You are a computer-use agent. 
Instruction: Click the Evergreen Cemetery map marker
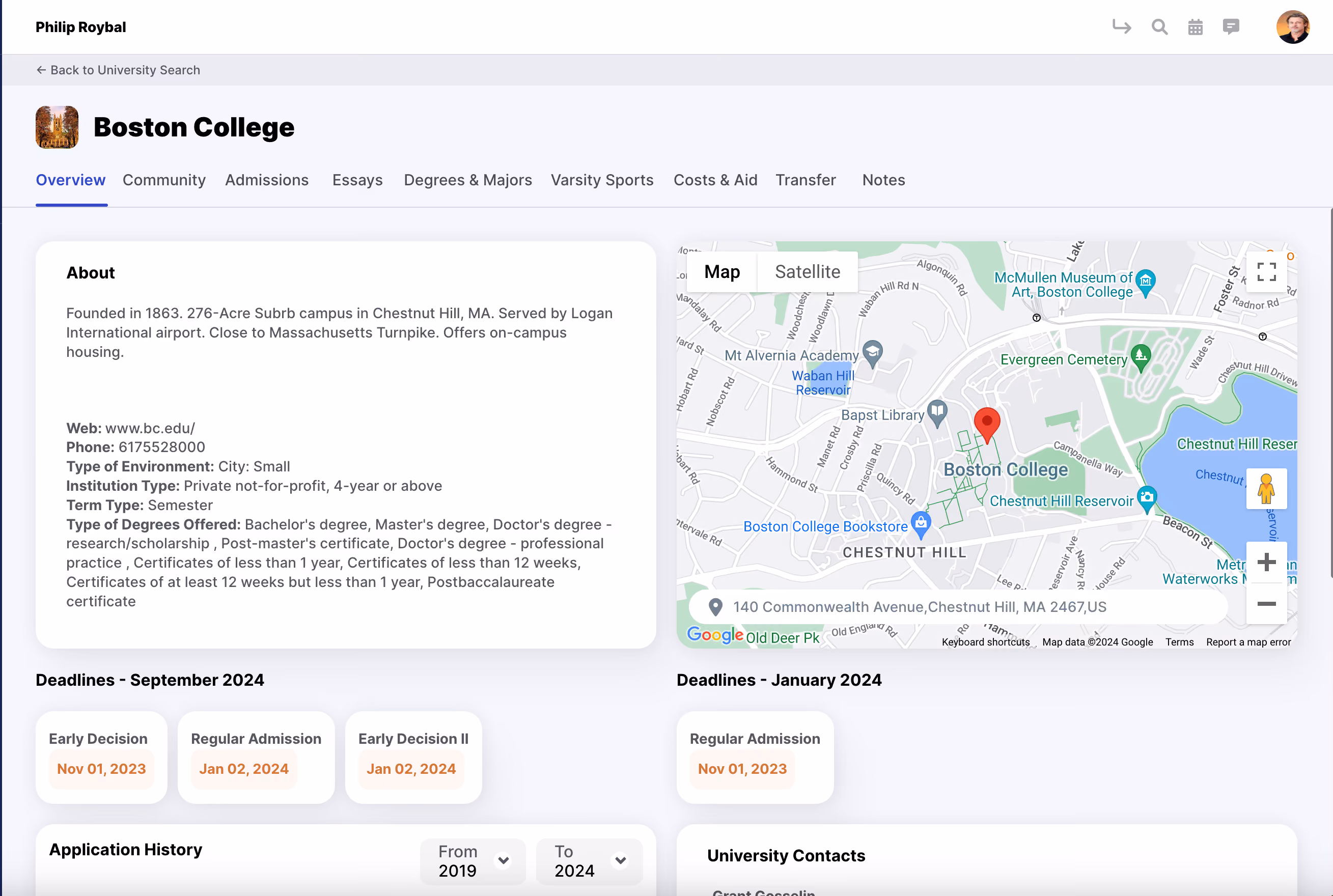pyautogui.click(x=1141, y=358)
